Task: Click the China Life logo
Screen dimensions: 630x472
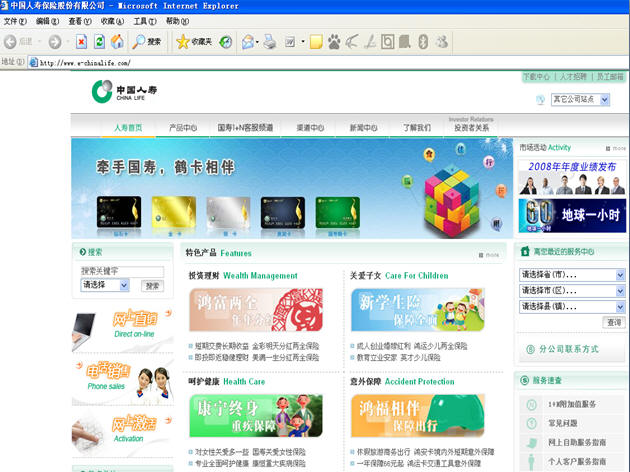Action: [124, 91]
